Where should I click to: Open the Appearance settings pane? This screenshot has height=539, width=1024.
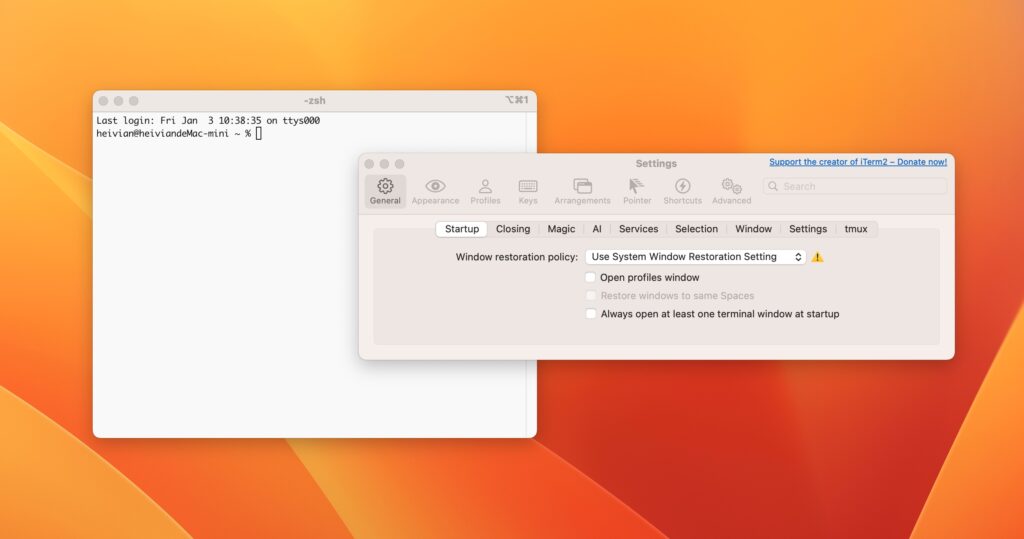point(435,191)
